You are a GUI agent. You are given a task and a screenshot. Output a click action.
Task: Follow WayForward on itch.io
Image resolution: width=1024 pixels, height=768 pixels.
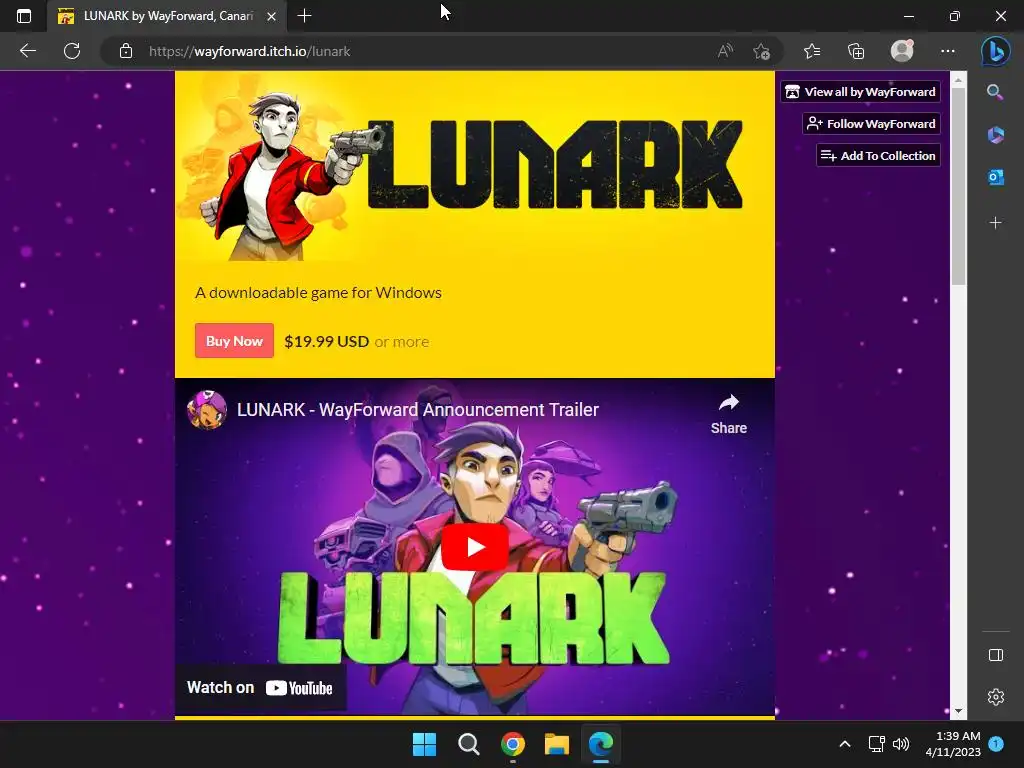tap(871, 123)
